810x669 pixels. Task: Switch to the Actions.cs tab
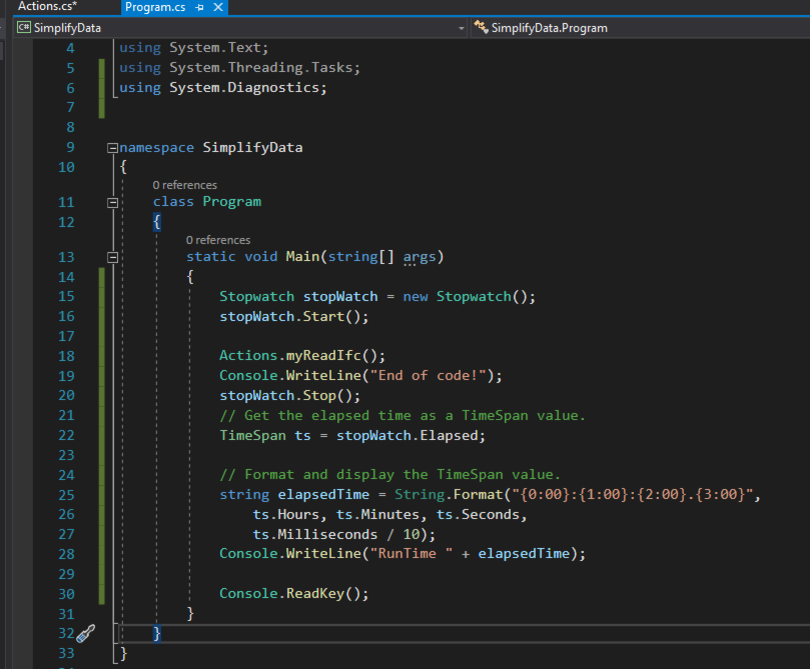(x=47, y=7)
